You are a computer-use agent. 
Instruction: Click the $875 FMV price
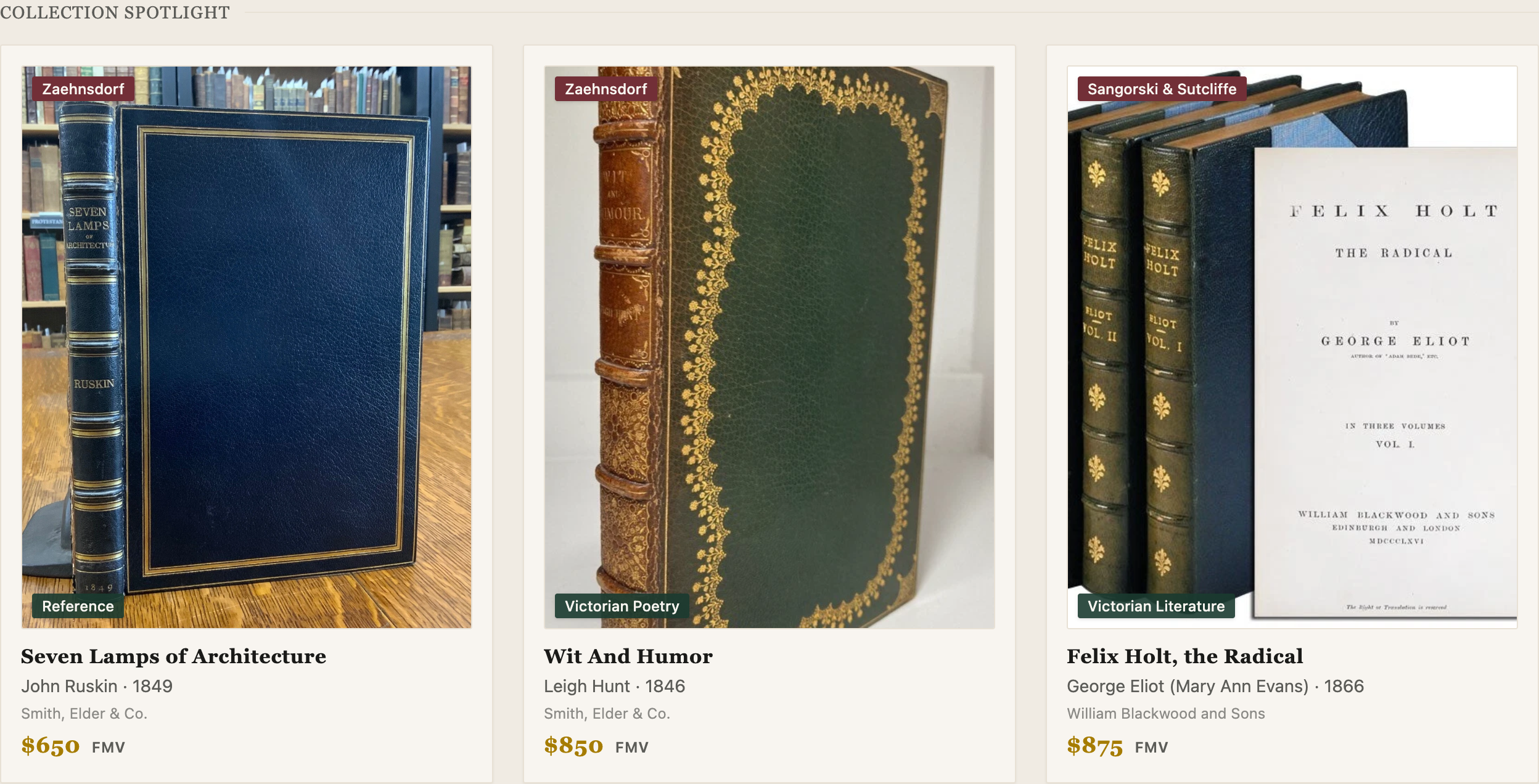coord(1117,746)
